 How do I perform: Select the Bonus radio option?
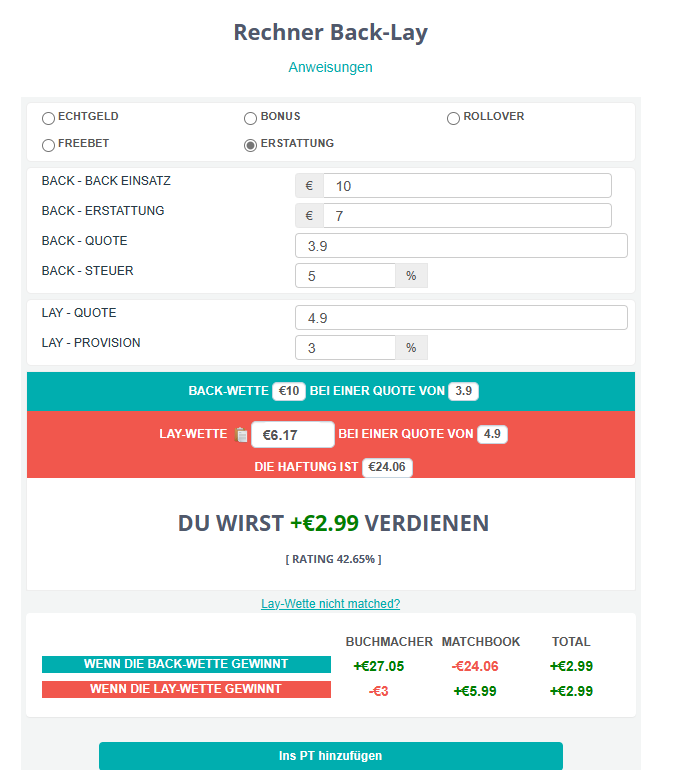[250, 118]
